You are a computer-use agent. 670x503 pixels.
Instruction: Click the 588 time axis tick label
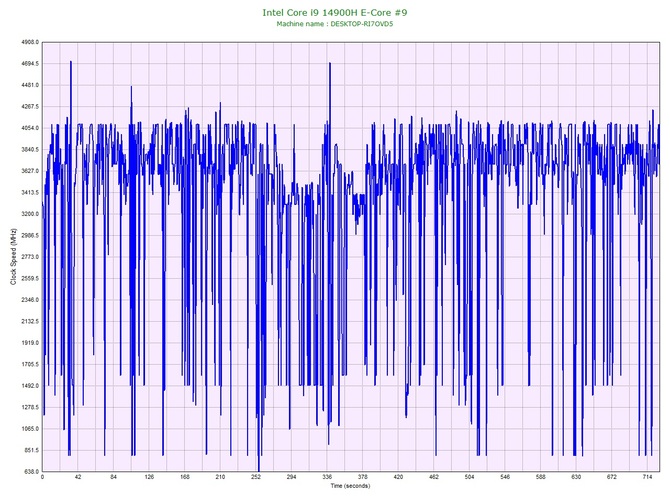click(541, 477)
